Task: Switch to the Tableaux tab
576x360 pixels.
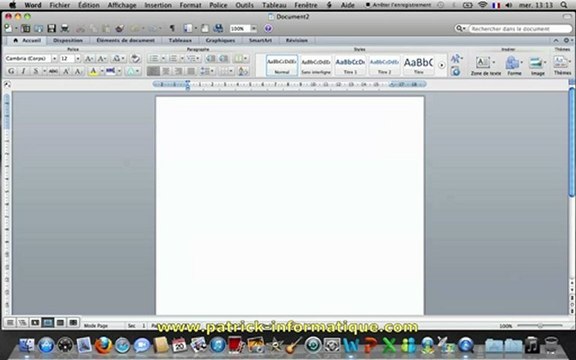Action: (180, 40)
